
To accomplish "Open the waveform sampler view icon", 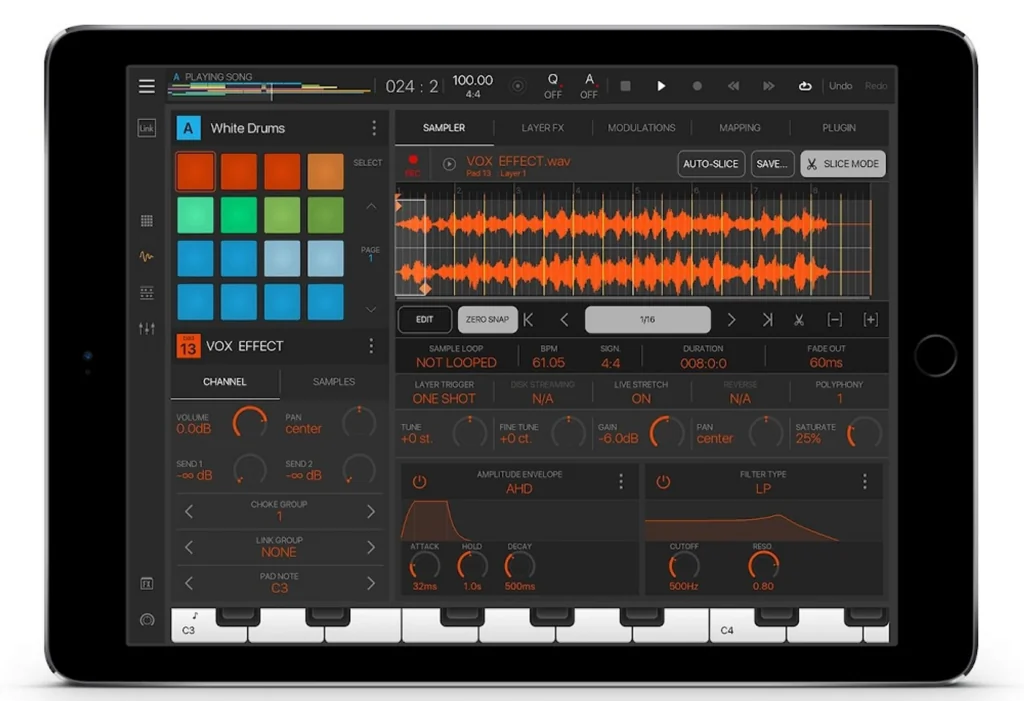I will pos(146,257).
